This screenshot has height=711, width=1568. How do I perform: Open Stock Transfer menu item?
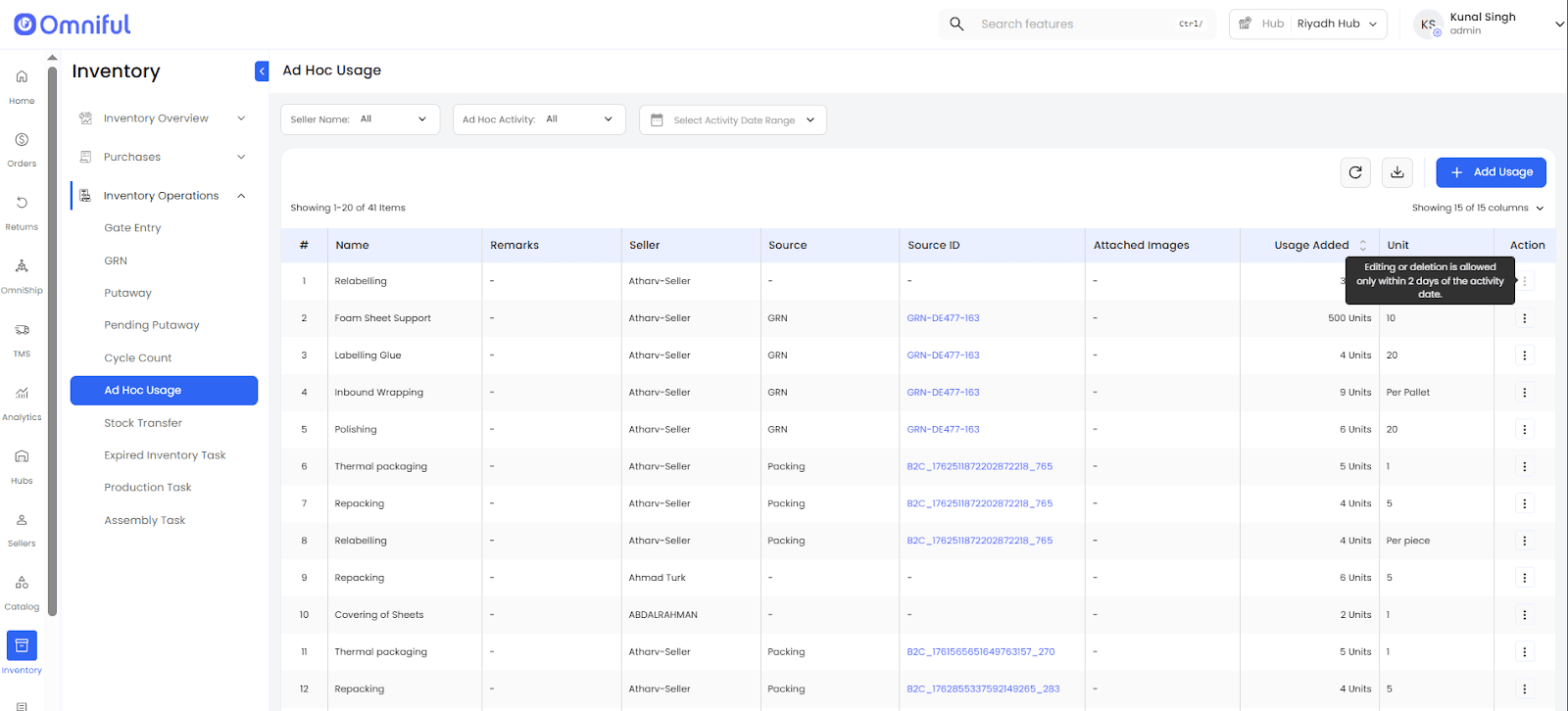tap(143, 423)
